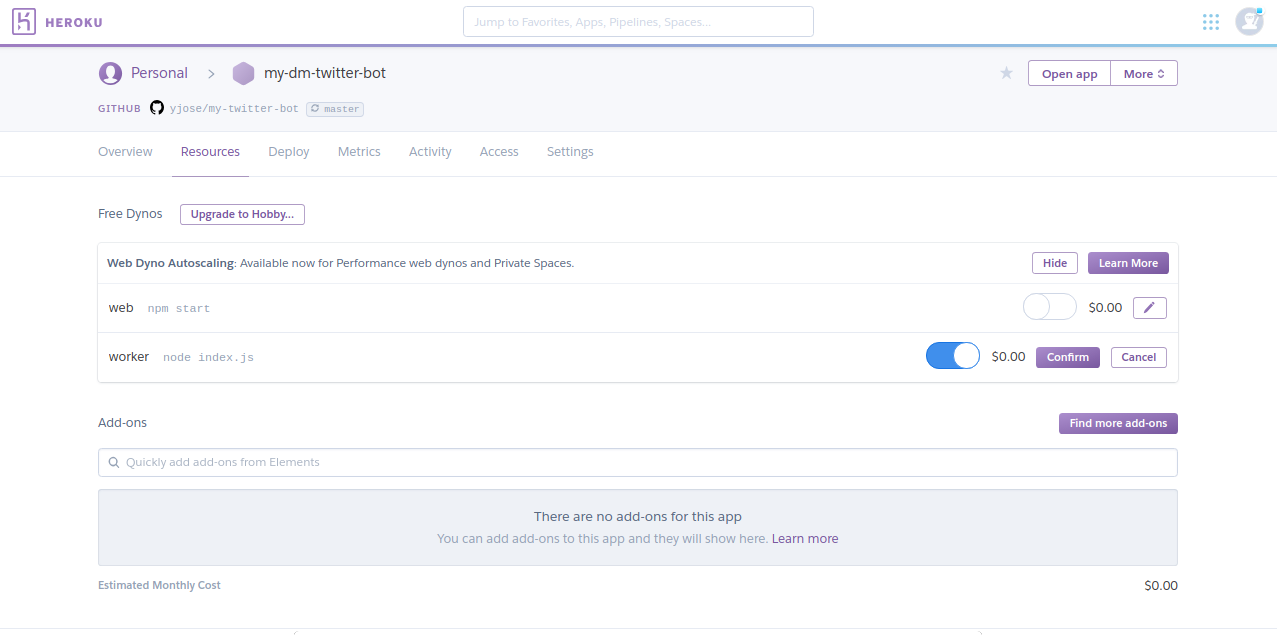1277x635 pixels.
Task: Switch to the Overview tab
Action: click(x=125, y=152)
